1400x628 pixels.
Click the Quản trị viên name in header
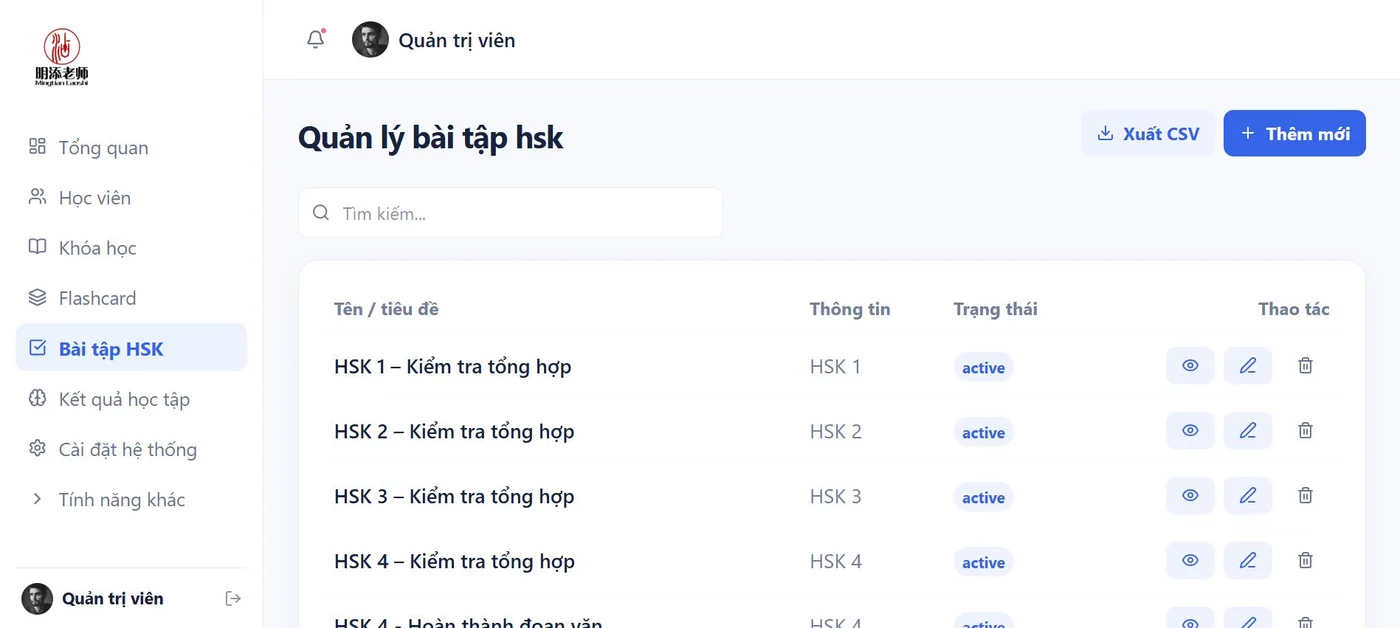pyautogui.click(x=457, y=41)
